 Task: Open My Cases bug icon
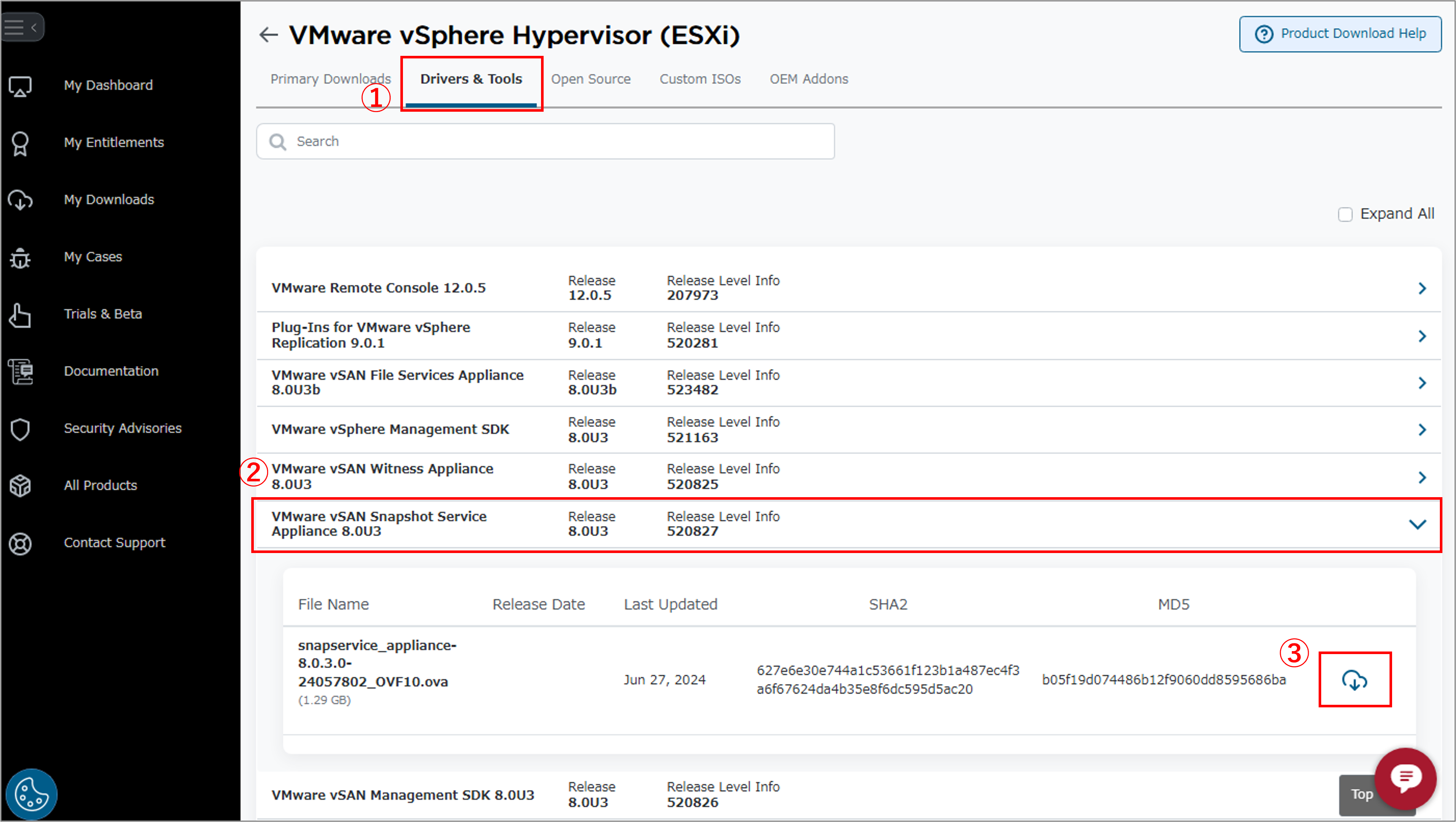(20, 258)
